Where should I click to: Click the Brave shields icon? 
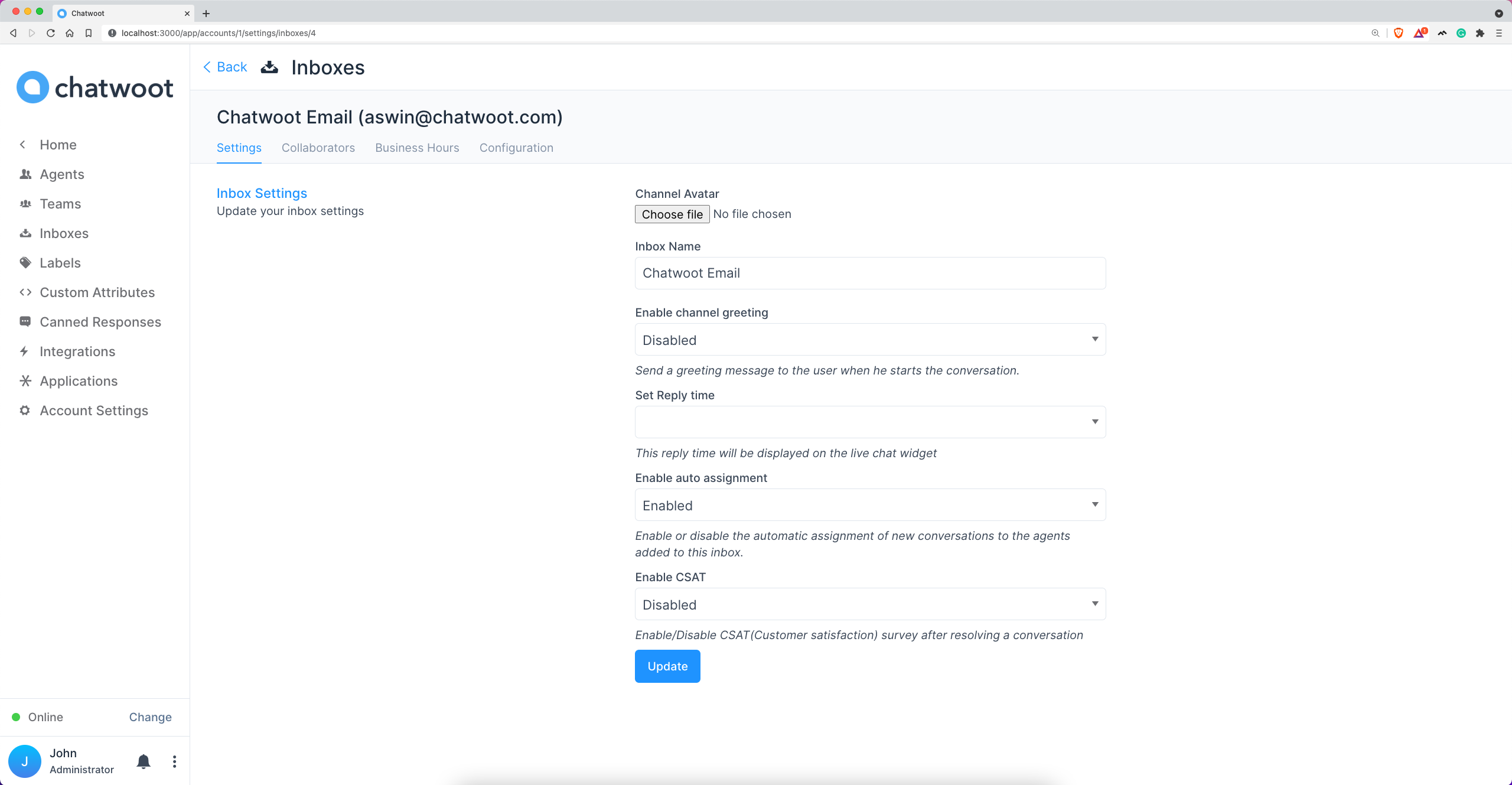(x=1399, y=33)
